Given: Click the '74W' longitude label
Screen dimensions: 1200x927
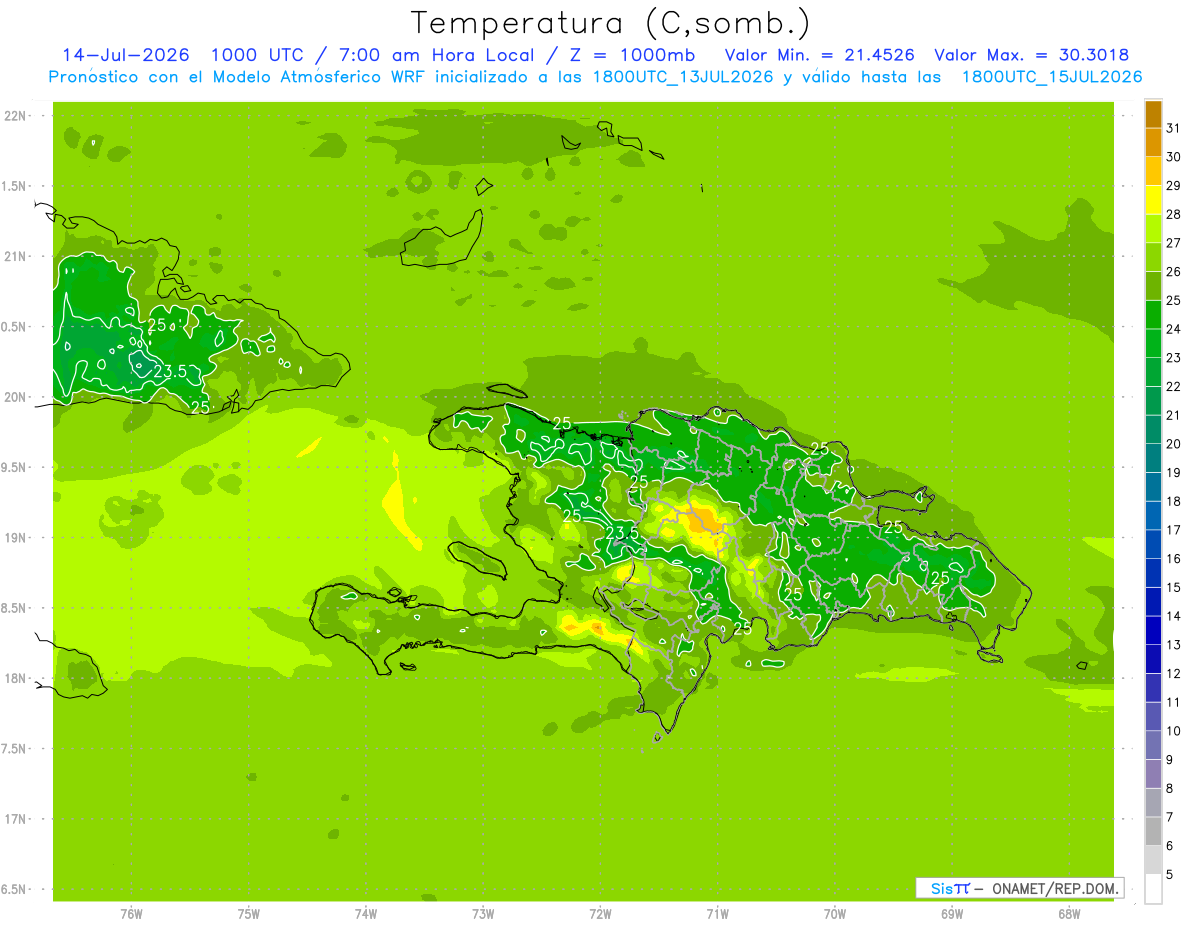Looking at the screenshot, I should tap(365, 914).
